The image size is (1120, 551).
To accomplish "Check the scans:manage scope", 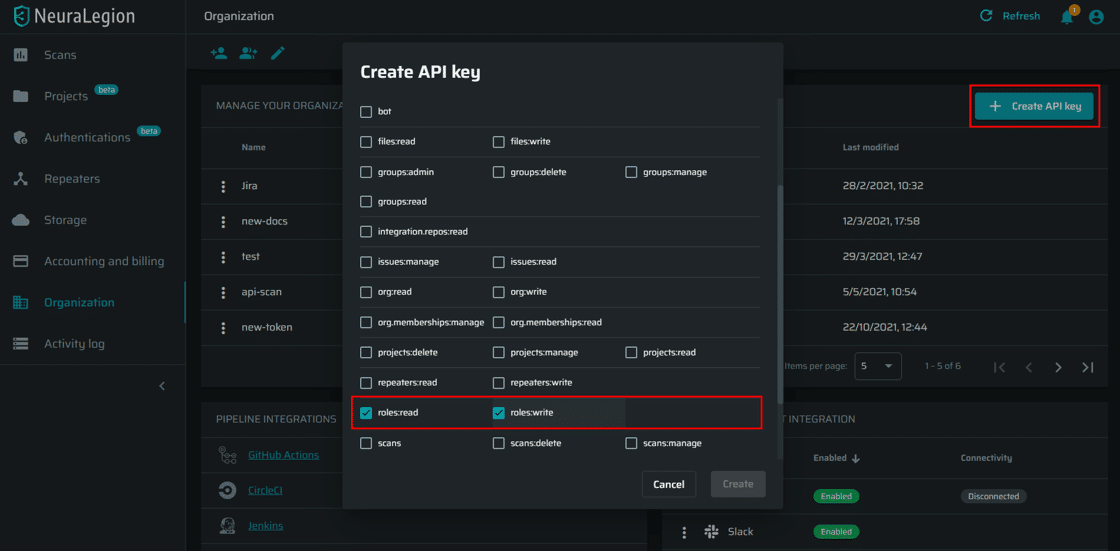I will pos(631,443).
